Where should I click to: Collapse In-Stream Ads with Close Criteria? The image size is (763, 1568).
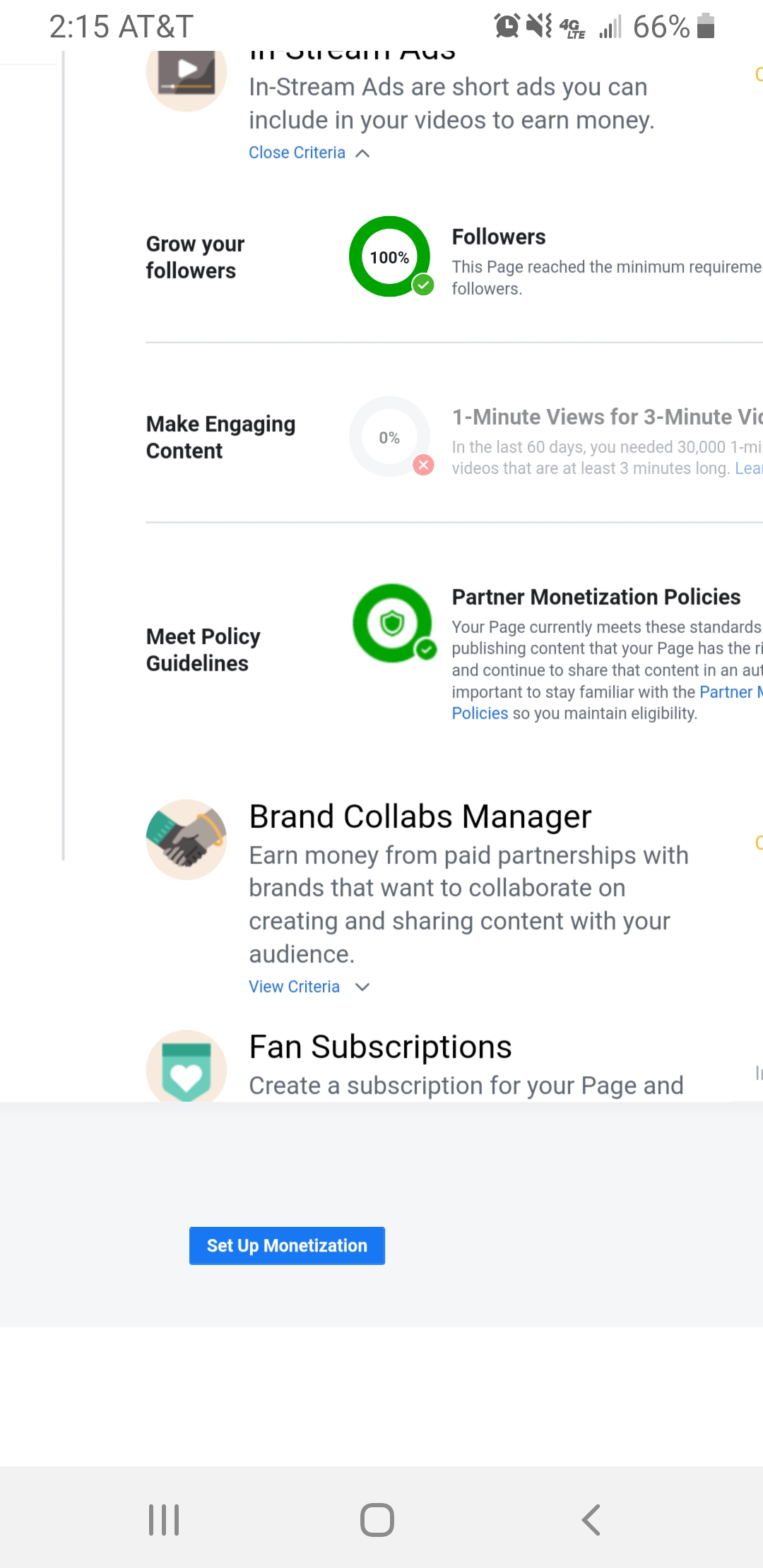[297, 153]
